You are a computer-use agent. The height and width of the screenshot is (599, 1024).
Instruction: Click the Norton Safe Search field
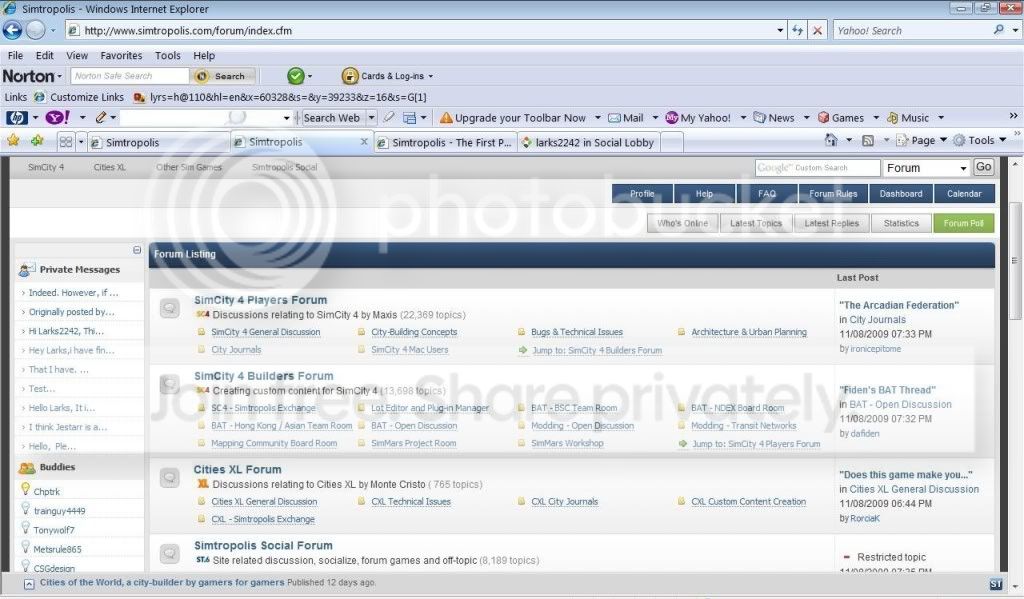pyautogui.click(x=129, y=76)
